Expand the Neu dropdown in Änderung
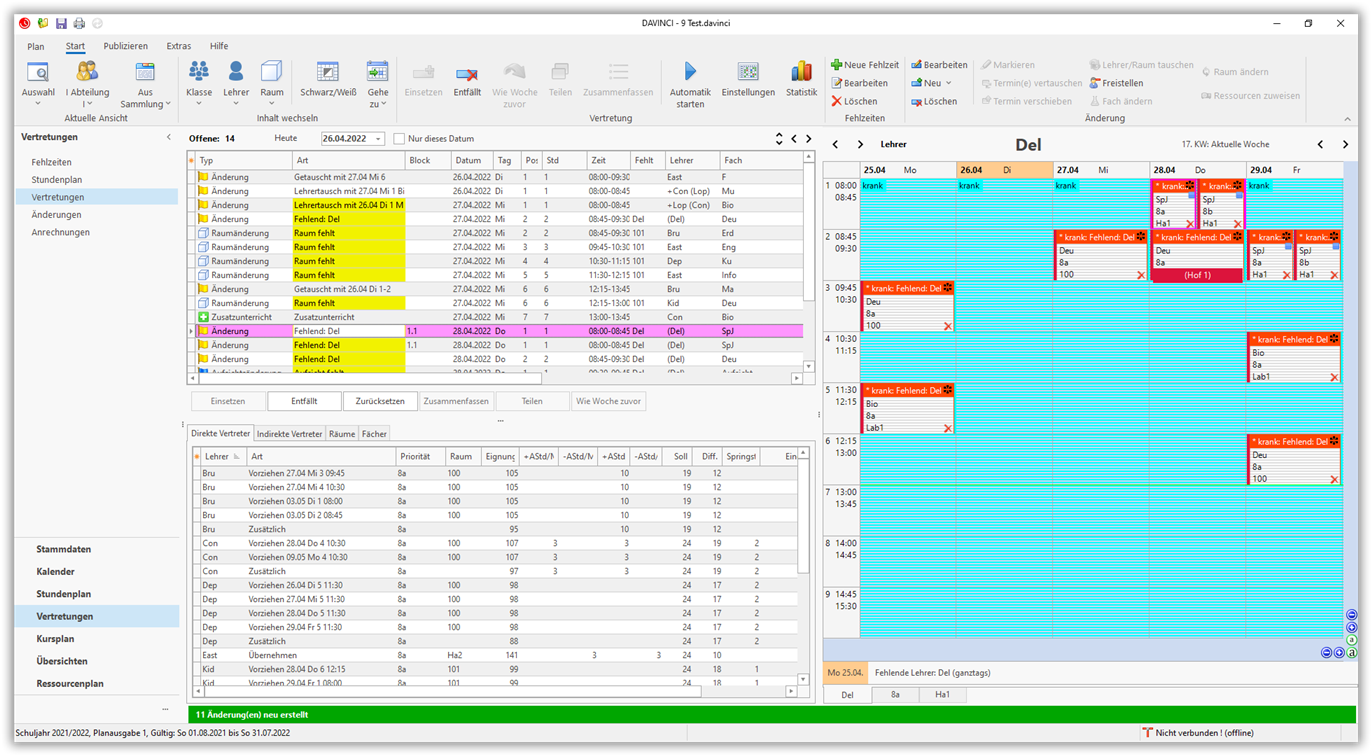This screenshot has height=756, width=1372. pos(948,83)
